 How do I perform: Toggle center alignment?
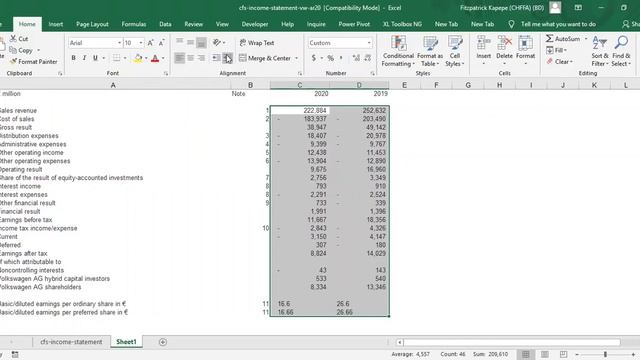(x=190, y=58)
